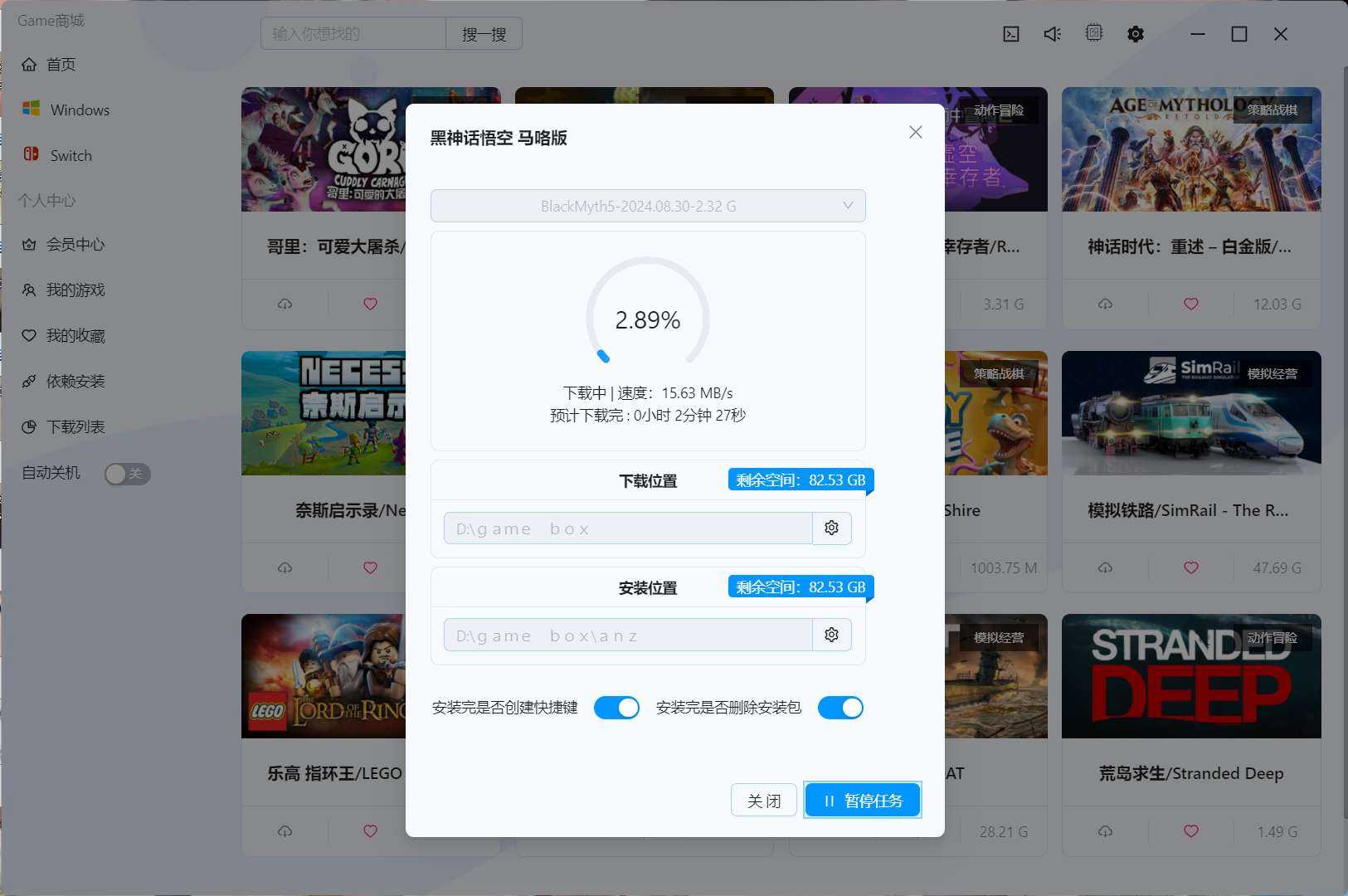Download cloud icon on 哥里 card

[x=285, y=304]
